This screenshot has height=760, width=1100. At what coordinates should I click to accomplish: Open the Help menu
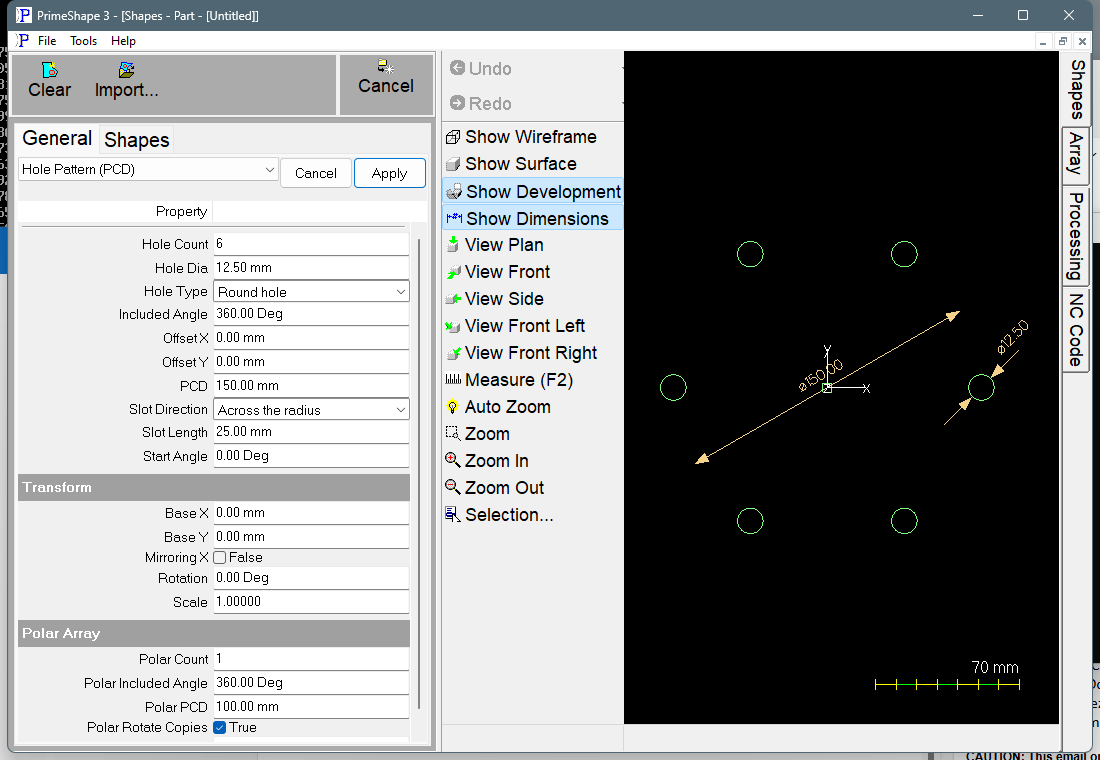(123, 41)
